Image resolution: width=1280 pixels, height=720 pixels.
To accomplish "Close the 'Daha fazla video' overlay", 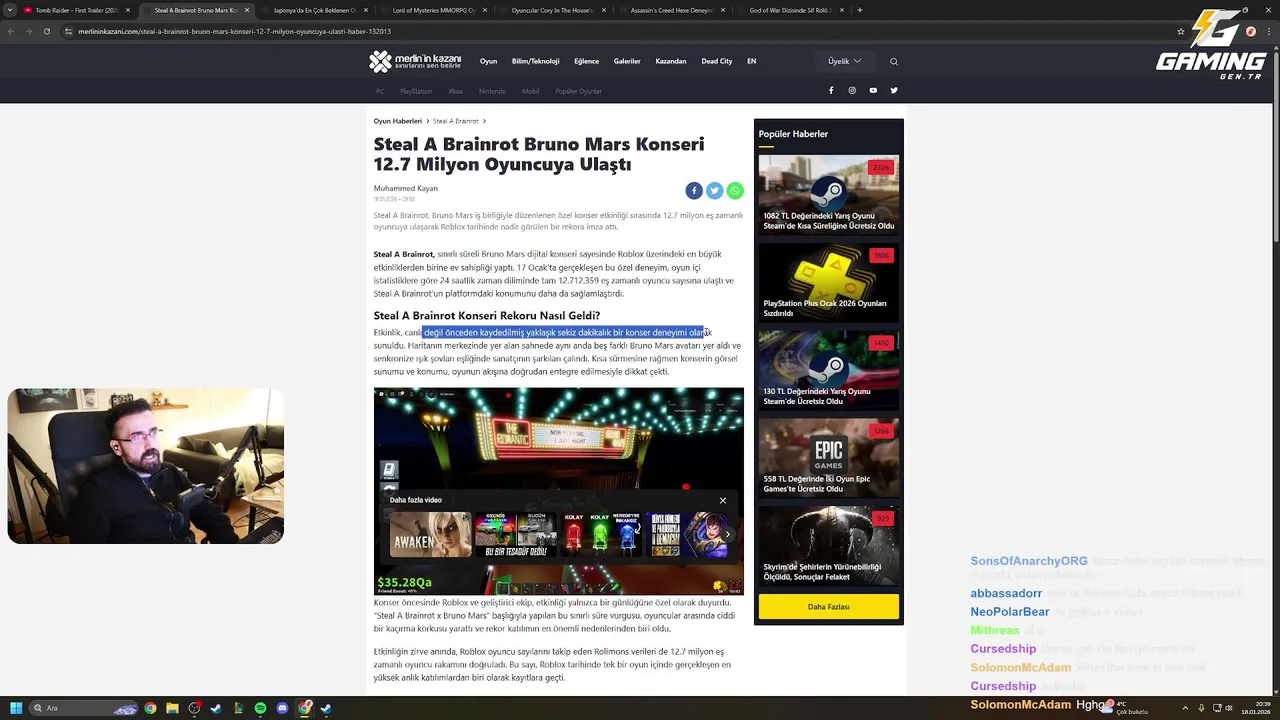I will 723,500.
